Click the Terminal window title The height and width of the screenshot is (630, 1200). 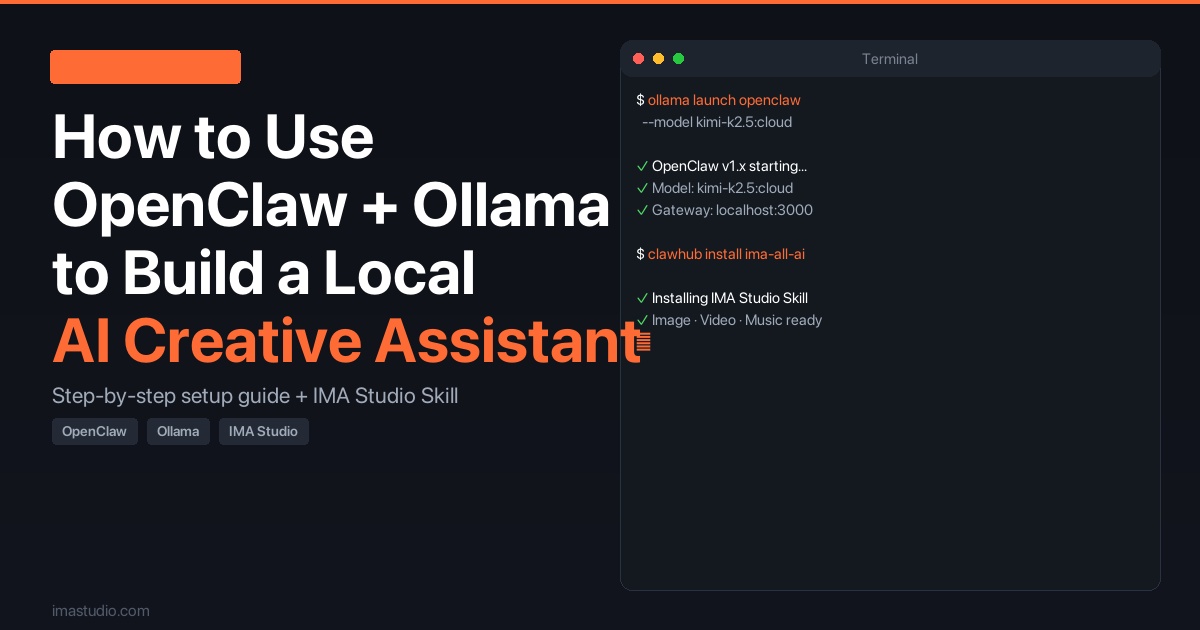(x=889, y=59)
